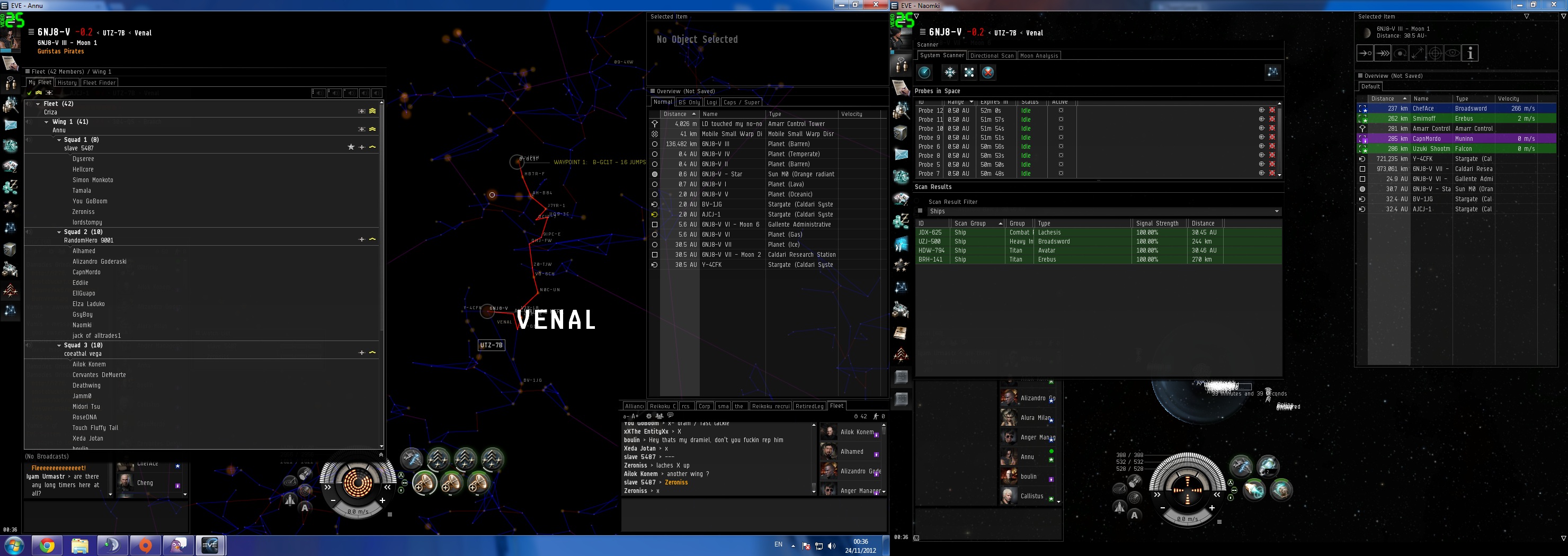Click the Analyze probe scan button

(x=924, y=73)
